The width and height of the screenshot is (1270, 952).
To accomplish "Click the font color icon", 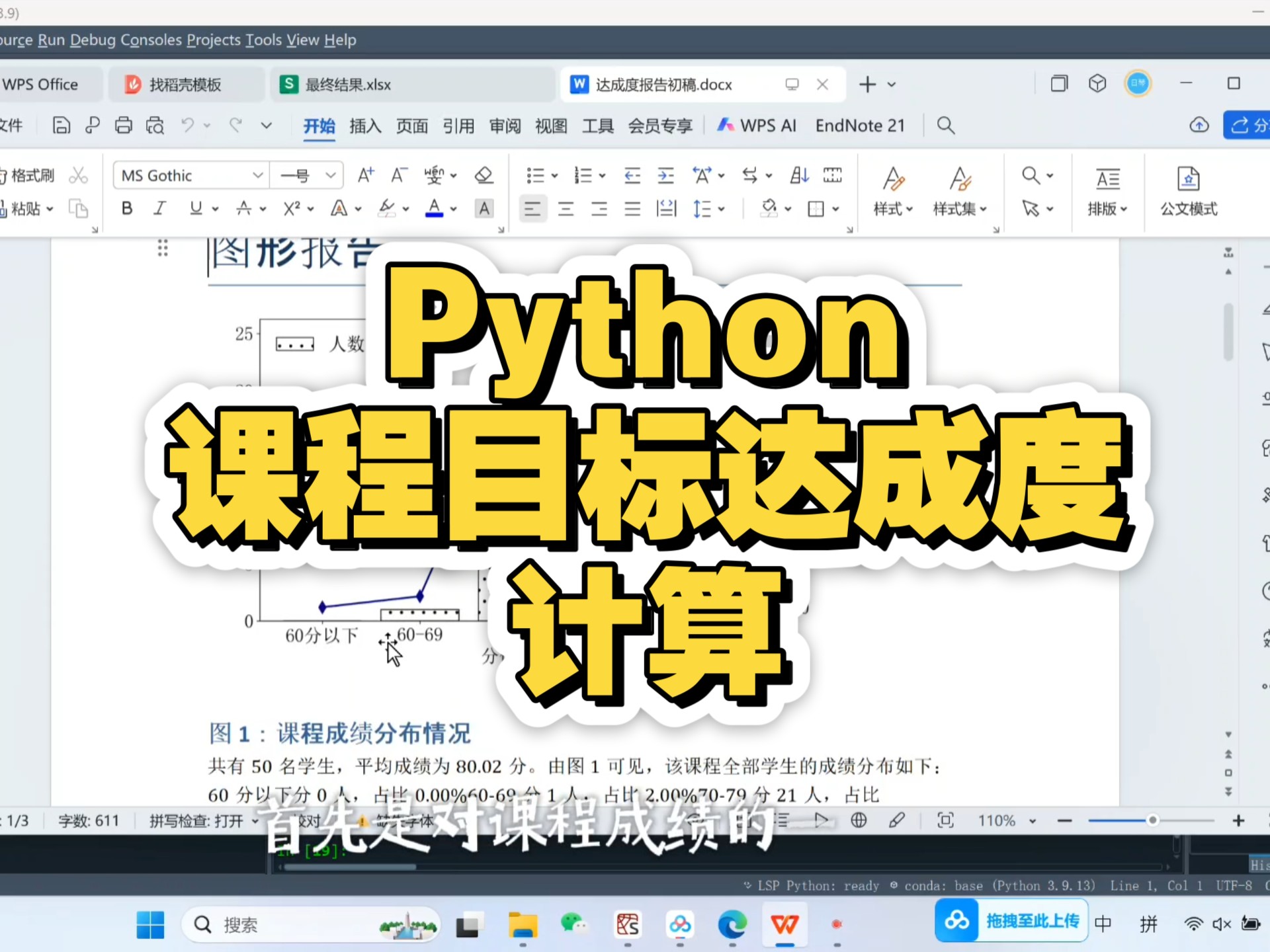I will (435, 208).
